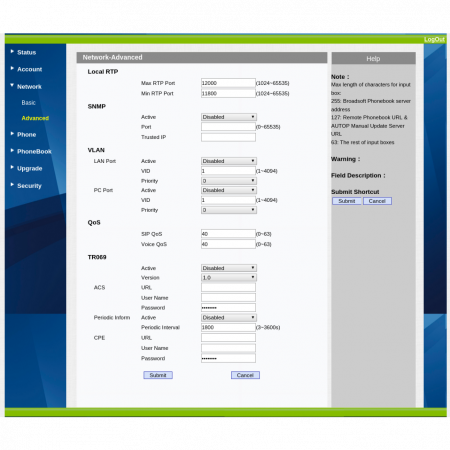Screen dimensions: 450x450
Task: Expand the Security menu arrow
Action: point(12,184)
